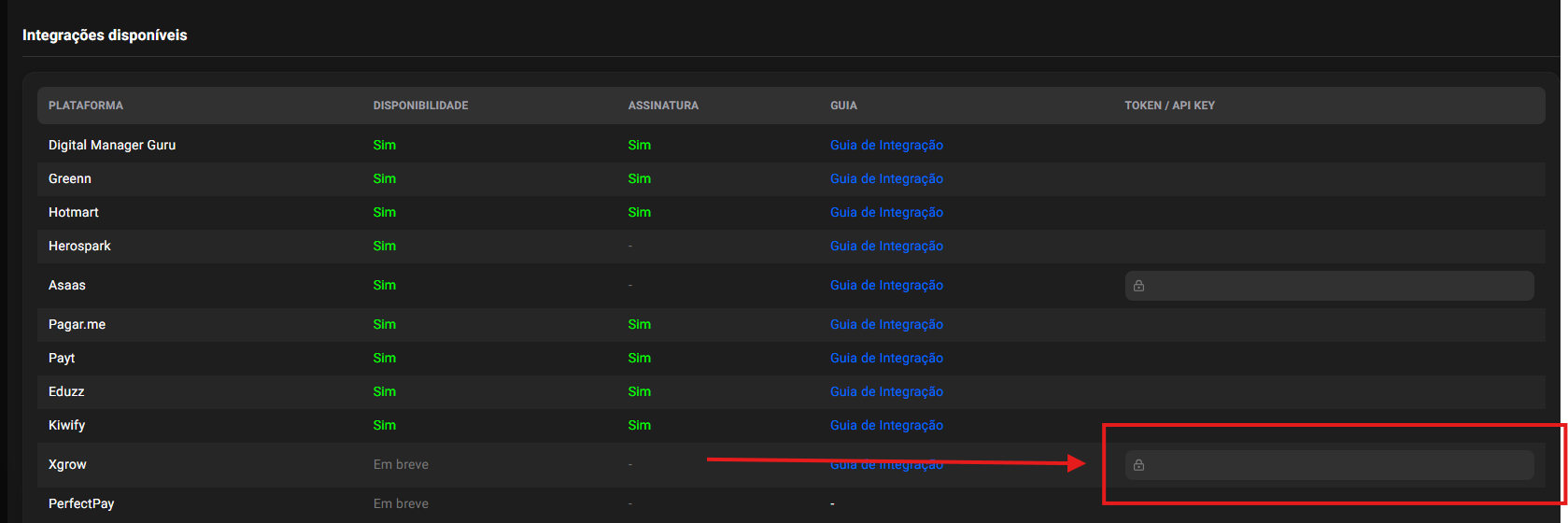Screen dimensions: 1568x523
Task: Select the Eduzz platform name
Action: coord(66,391)
